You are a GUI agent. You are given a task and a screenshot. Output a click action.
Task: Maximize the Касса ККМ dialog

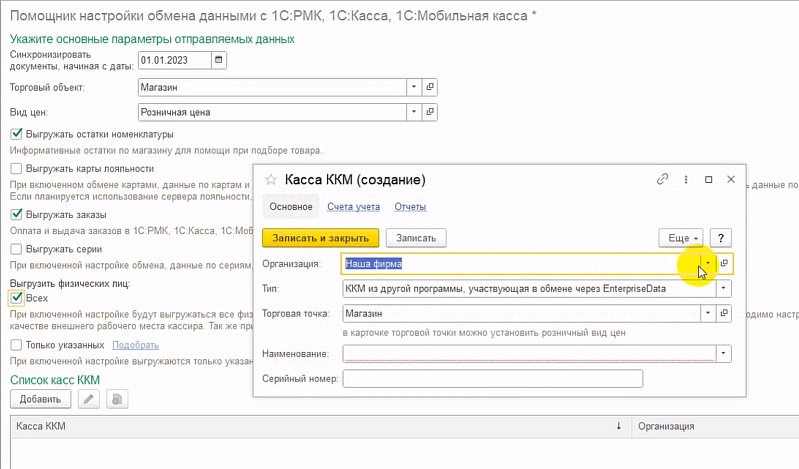point(708,179)
